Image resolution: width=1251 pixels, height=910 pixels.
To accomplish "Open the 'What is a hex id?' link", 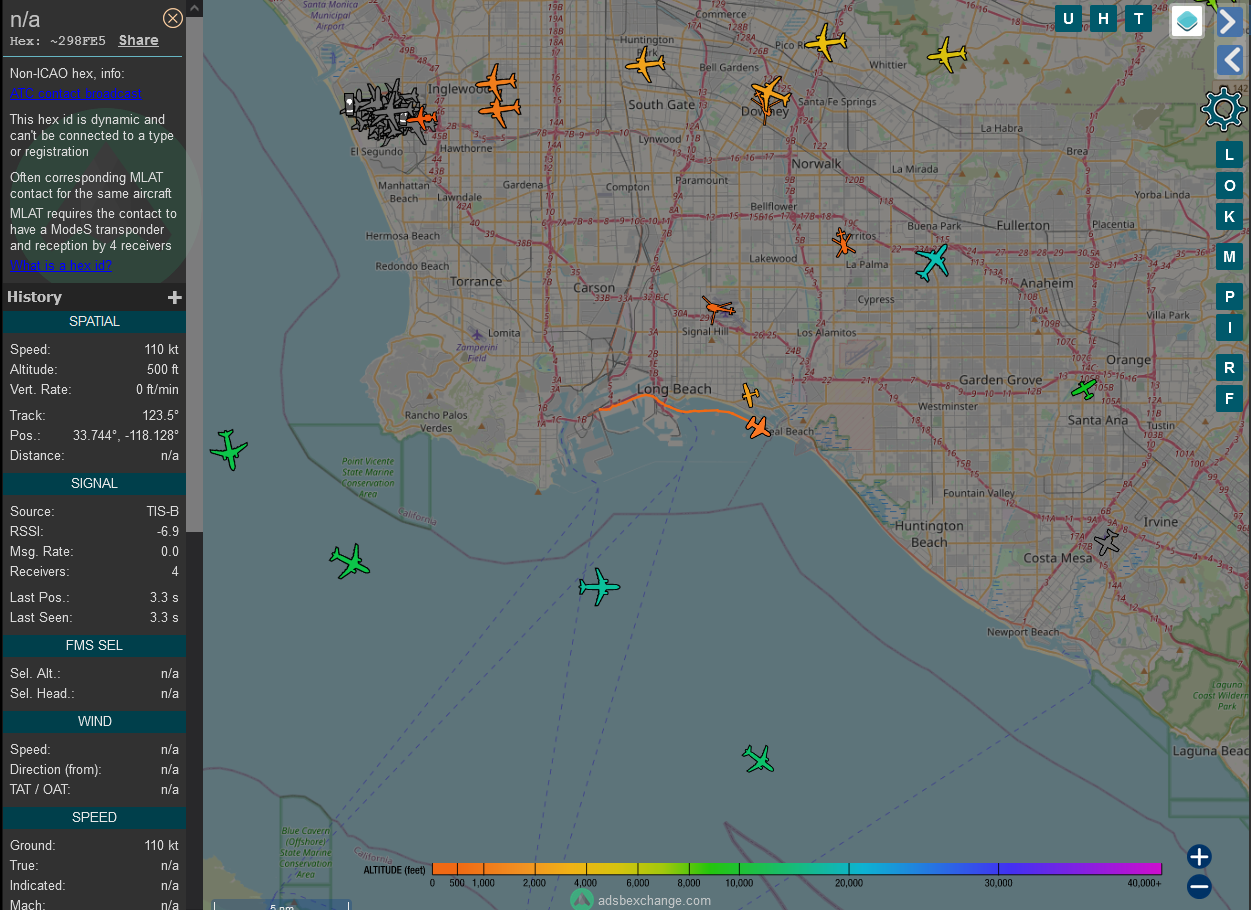I will tap(61, 265).
